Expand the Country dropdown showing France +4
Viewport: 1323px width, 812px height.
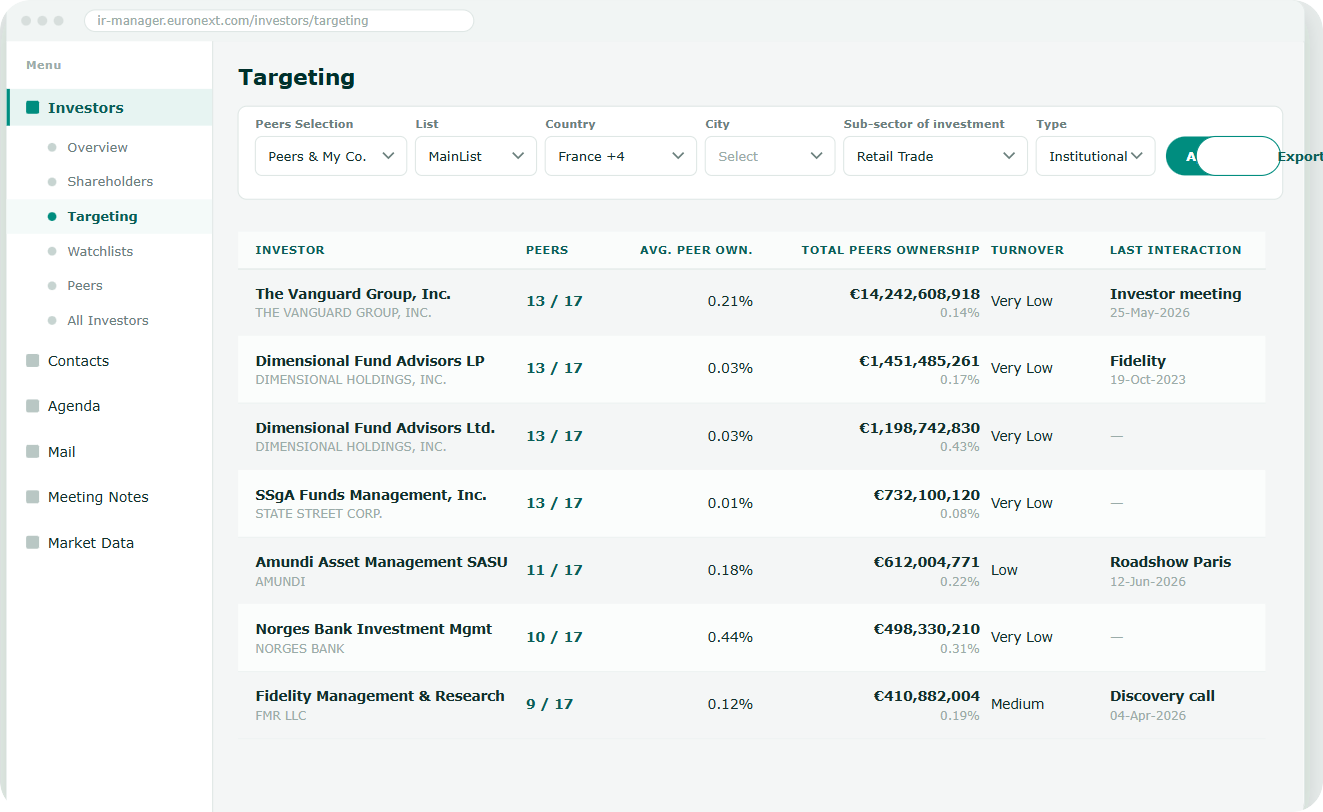[621, 156]
